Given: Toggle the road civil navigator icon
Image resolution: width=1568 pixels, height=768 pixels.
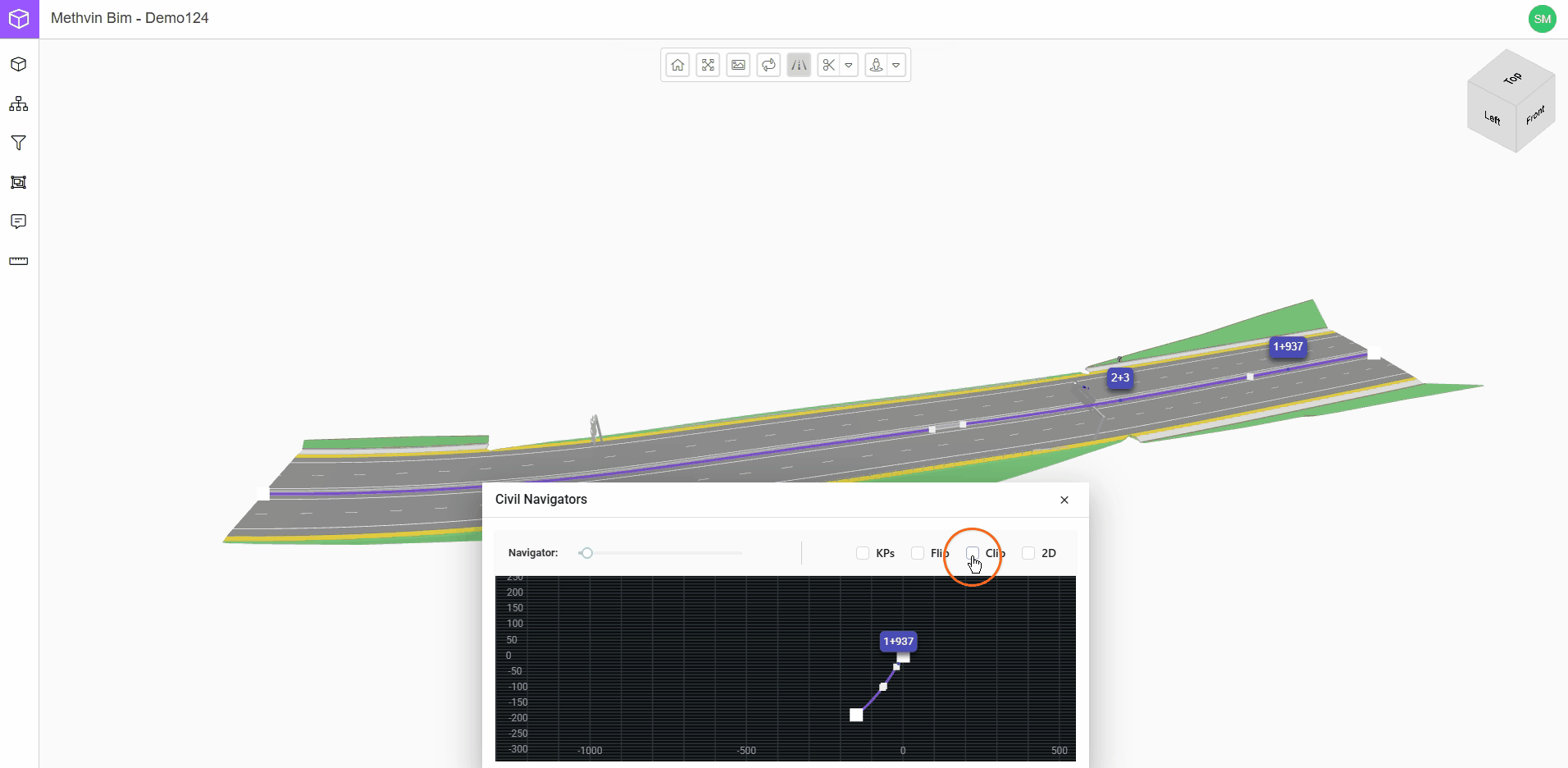Looking at the screenshot, I should coord(799,65).
